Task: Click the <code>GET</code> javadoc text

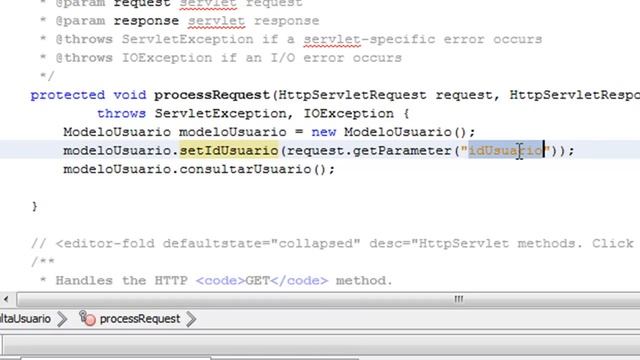Action: pyautogui.click(x=262, y=281)
